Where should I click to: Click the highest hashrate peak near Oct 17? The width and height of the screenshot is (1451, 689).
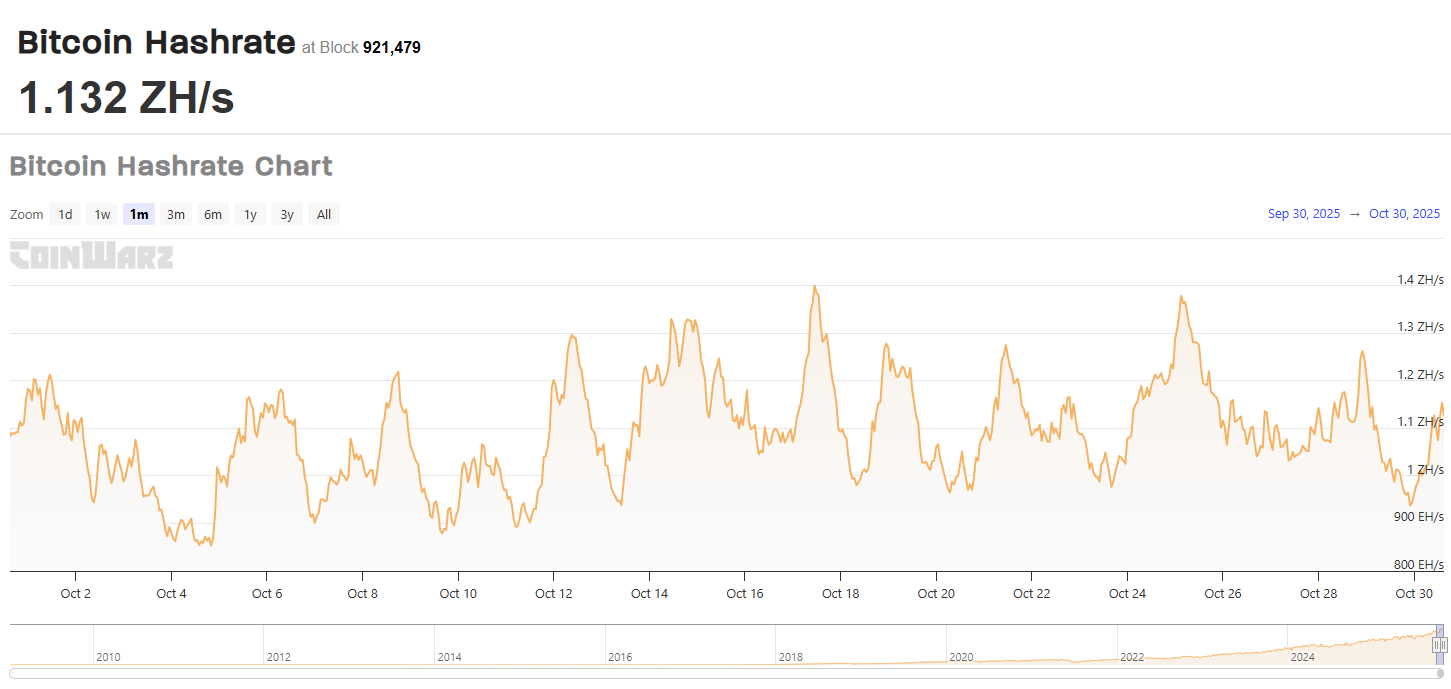coord(815,287)
